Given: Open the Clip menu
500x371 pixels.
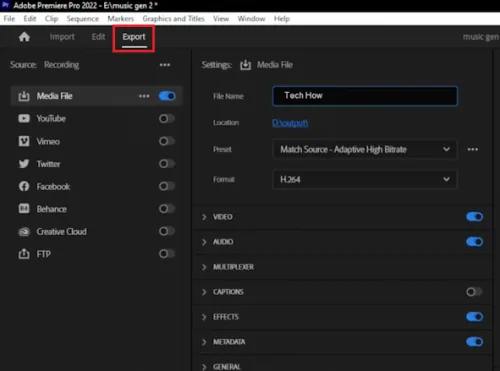Looking at the screenshot, I should (x=51, y=19).
